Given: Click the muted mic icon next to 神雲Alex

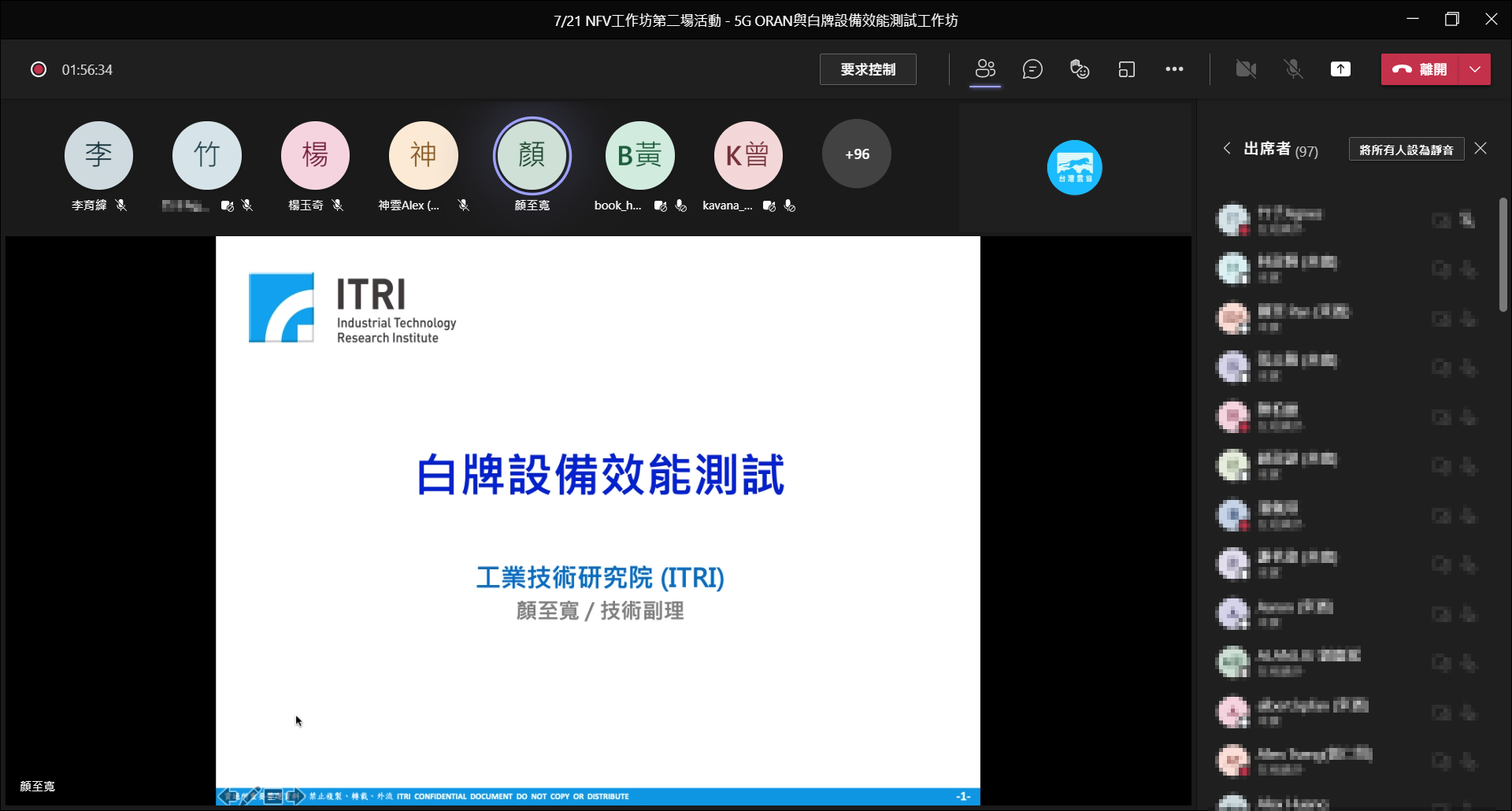Looking at the screenshot, I should [x=464, y=205].
